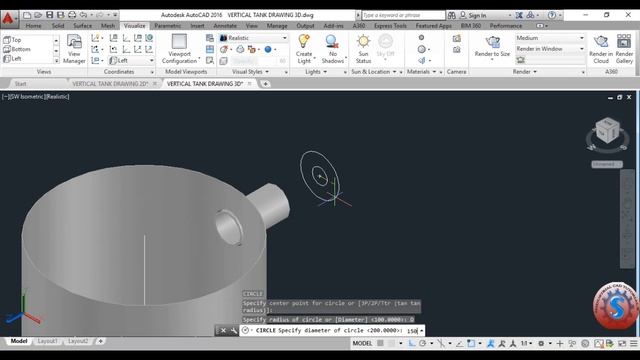640x360 pixels.
Task: Click the Plot (print) quick access icon
Action: pos(72,15)
